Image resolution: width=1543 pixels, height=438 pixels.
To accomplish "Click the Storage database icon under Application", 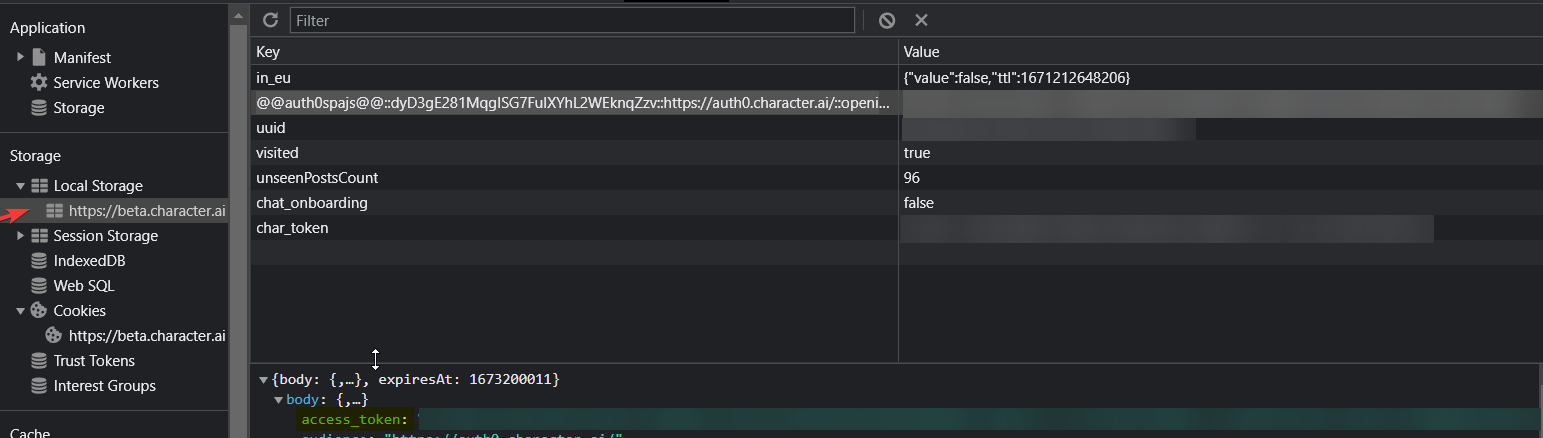I will pyautogui.click(x=39, y=108).
